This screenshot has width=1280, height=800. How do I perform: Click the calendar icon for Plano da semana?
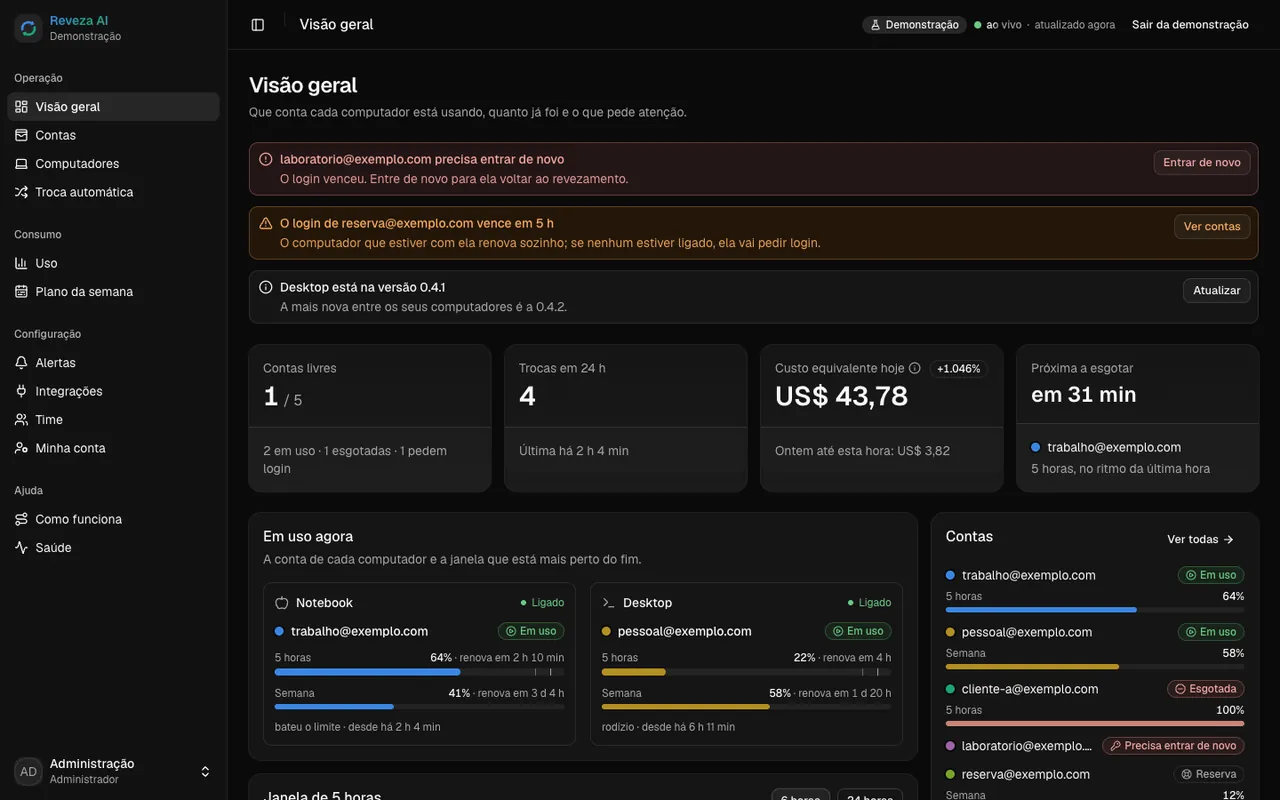(x=21, y=292)
